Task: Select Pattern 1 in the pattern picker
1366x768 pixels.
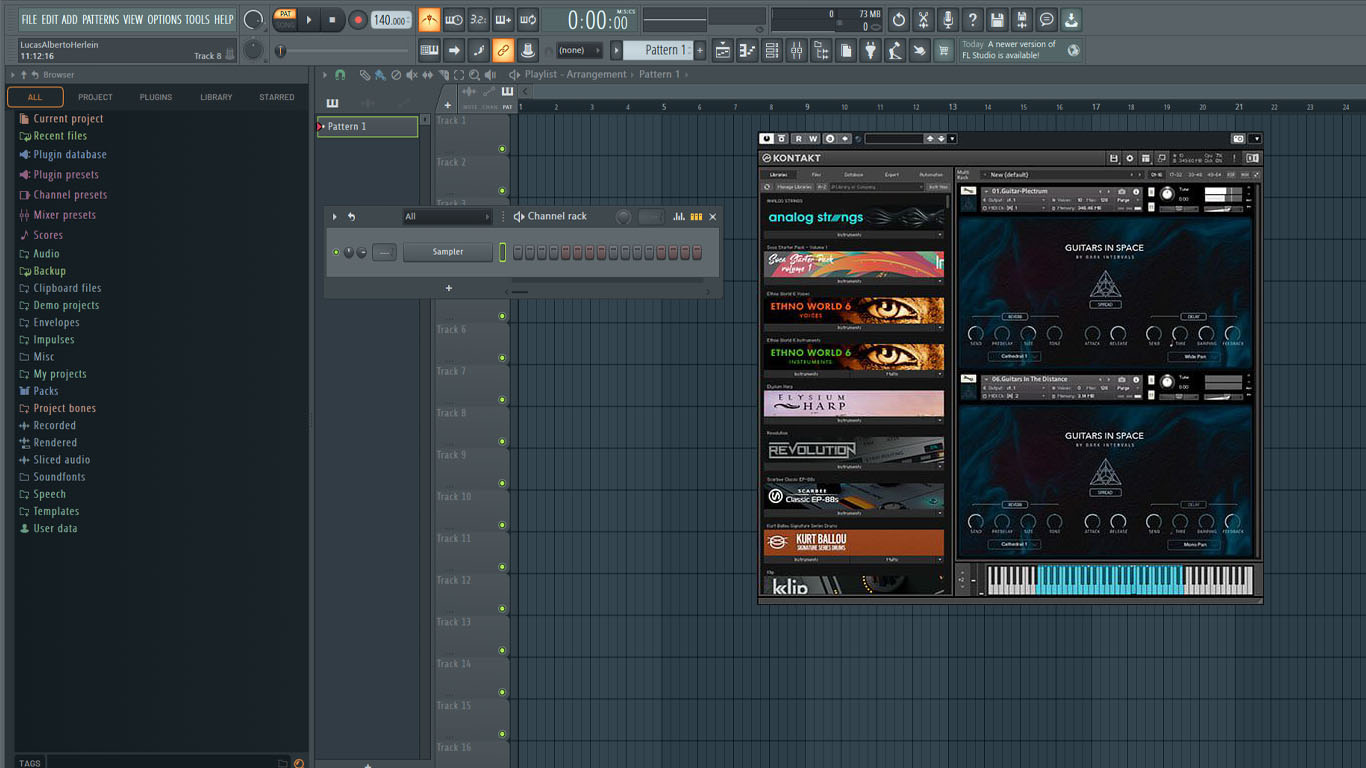Action: pos(367,126)
